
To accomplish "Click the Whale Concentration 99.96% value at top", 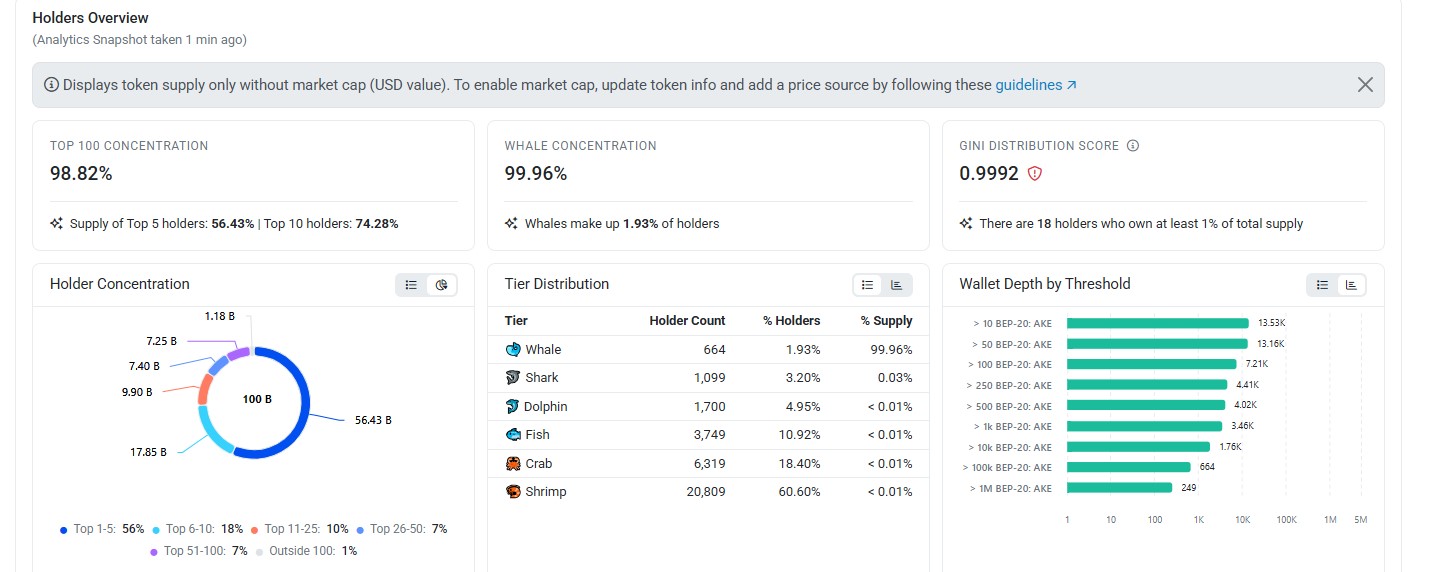I will (536, 174).
